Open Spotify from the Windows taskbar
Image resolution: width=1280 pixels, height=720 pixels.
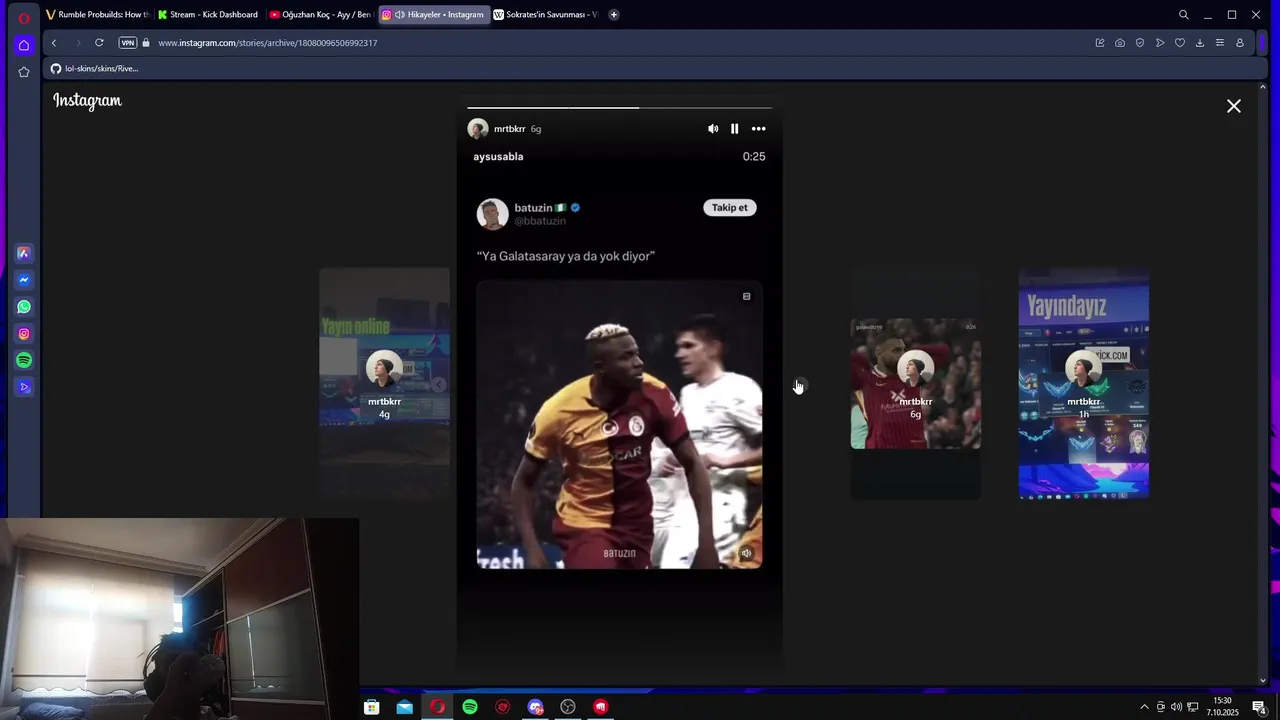click(470, 707)
